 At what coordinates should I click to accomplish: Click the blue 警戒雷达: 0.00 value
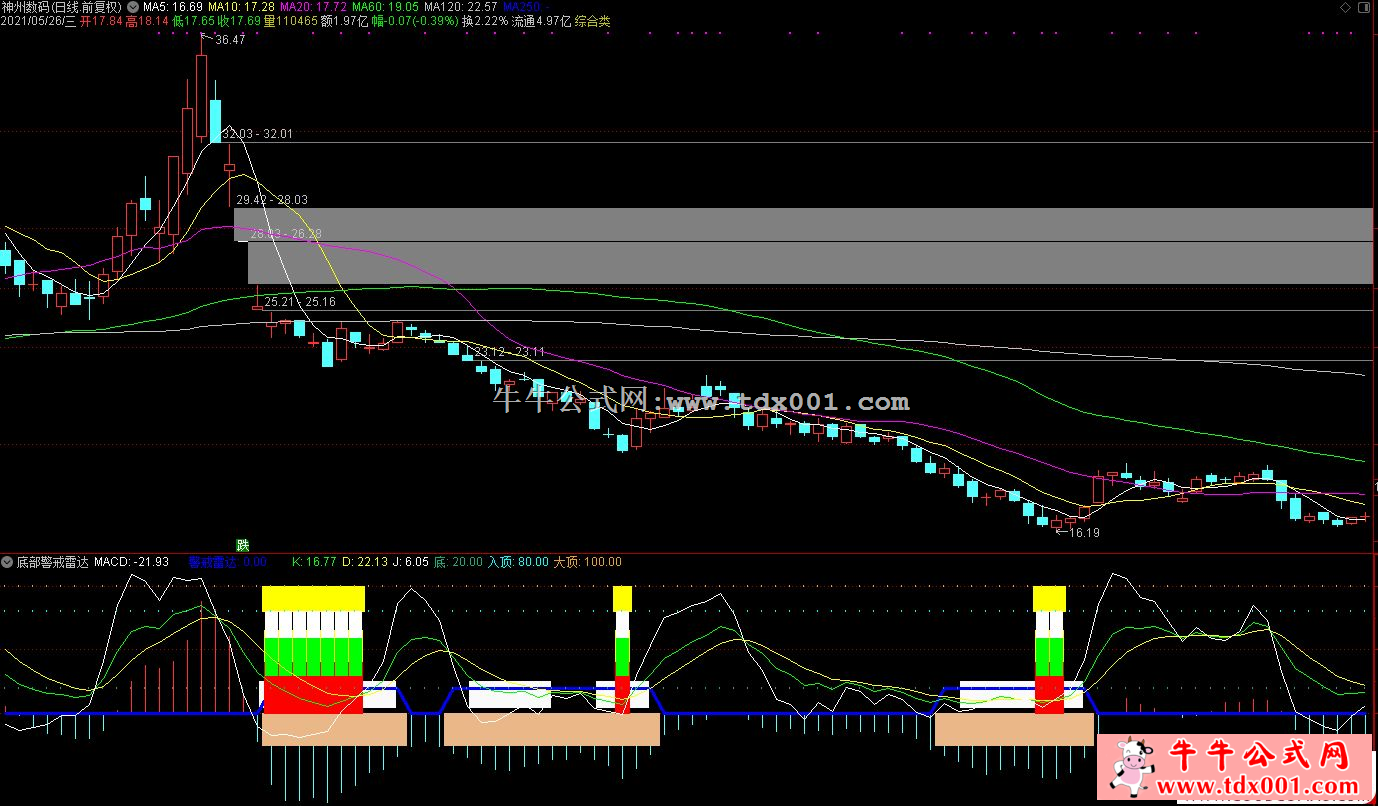tap(228, 562)
